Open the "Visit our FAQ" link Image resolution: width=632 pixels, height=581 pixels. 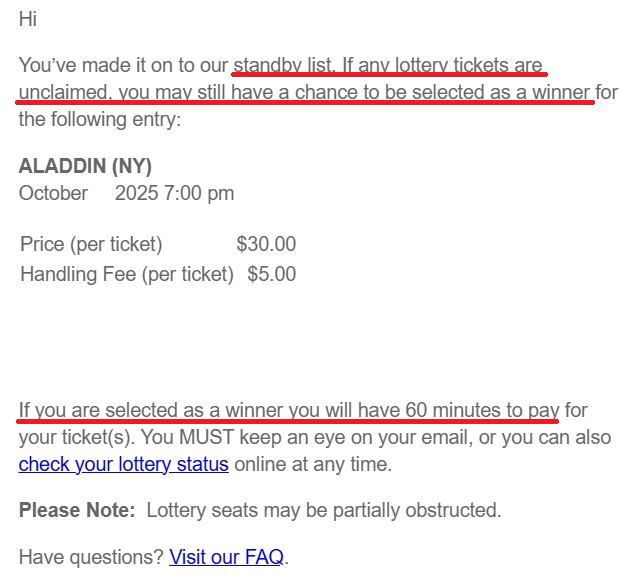tap(227, 557)
